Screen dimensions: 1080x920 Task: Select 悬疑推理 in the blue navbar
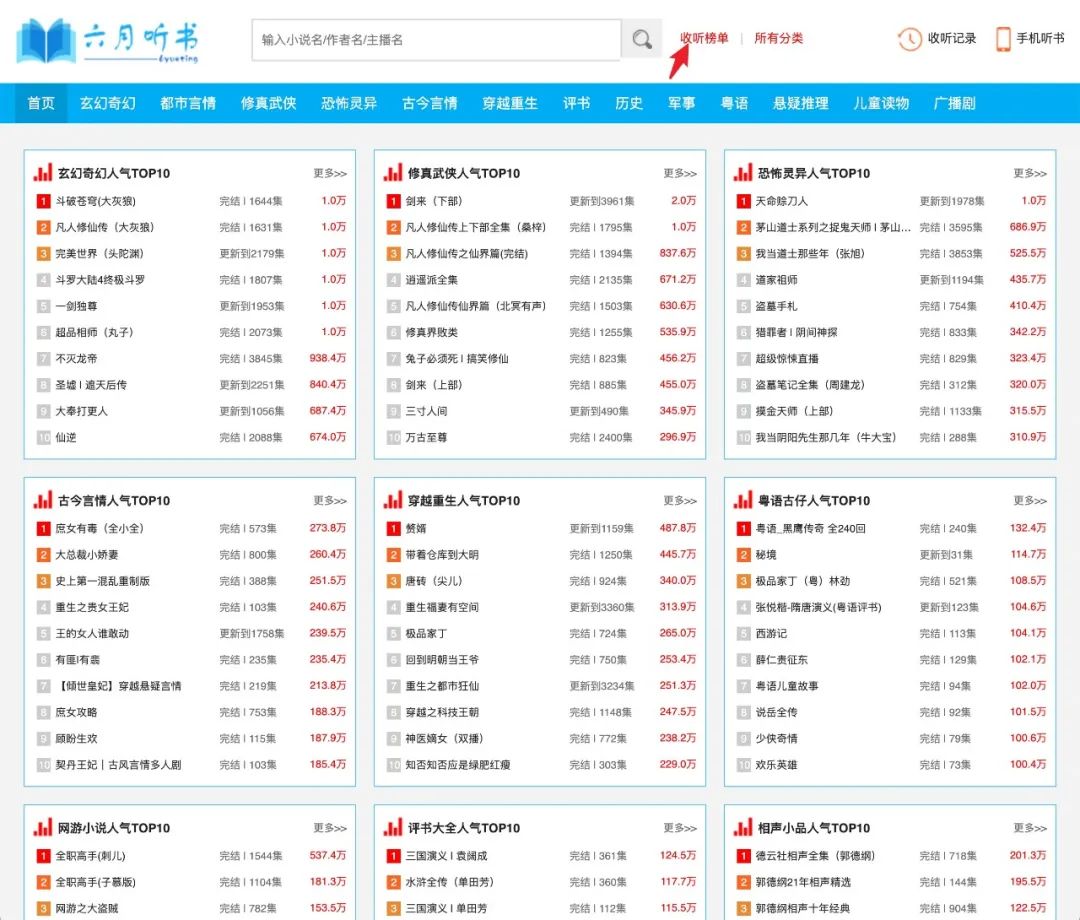[801, 103]
